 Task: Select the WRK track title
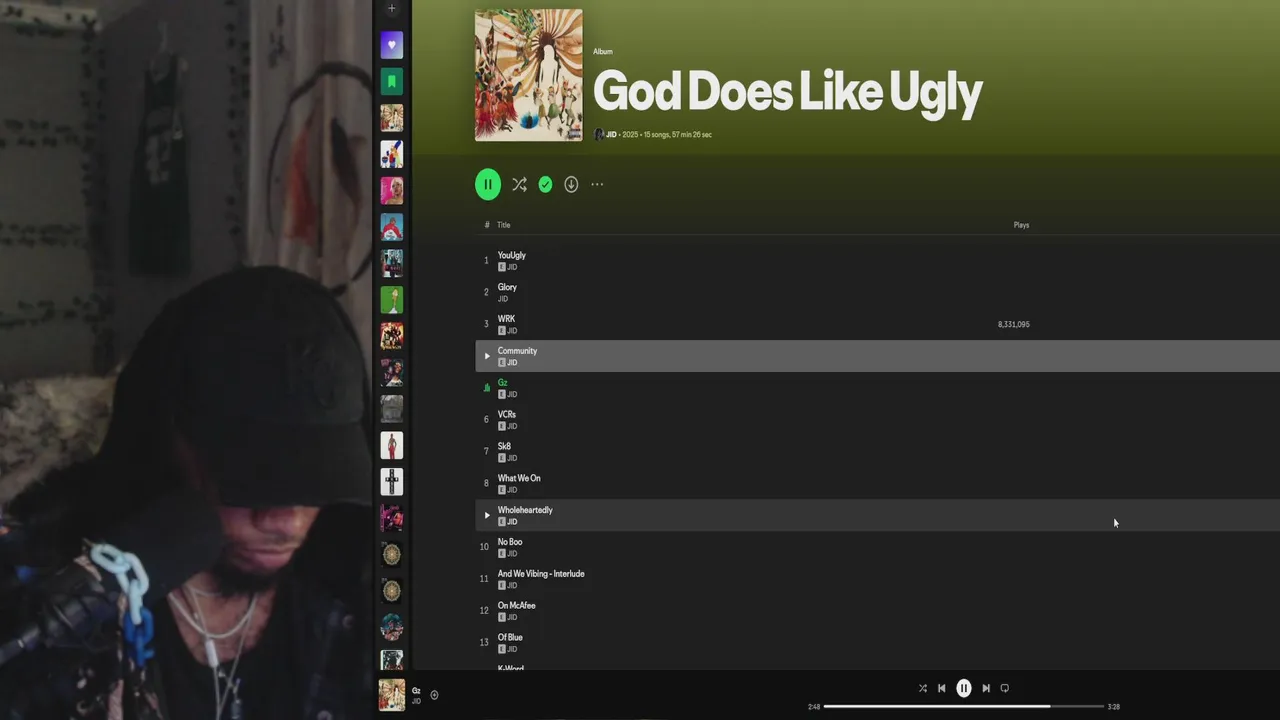tap(506, 319)
